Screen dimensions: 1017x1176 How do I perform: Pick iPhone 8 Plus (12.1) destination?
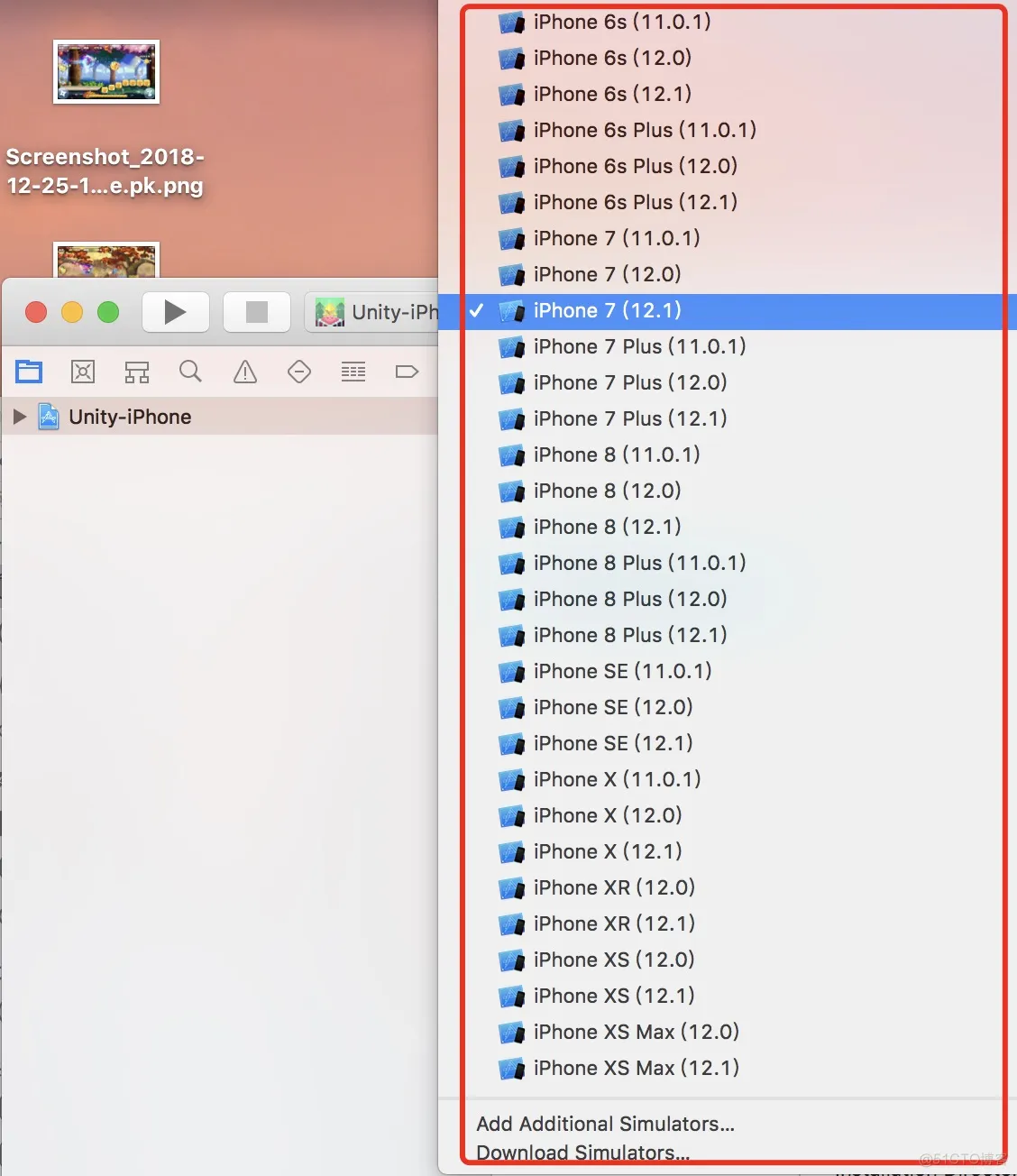tap(728, 635)
